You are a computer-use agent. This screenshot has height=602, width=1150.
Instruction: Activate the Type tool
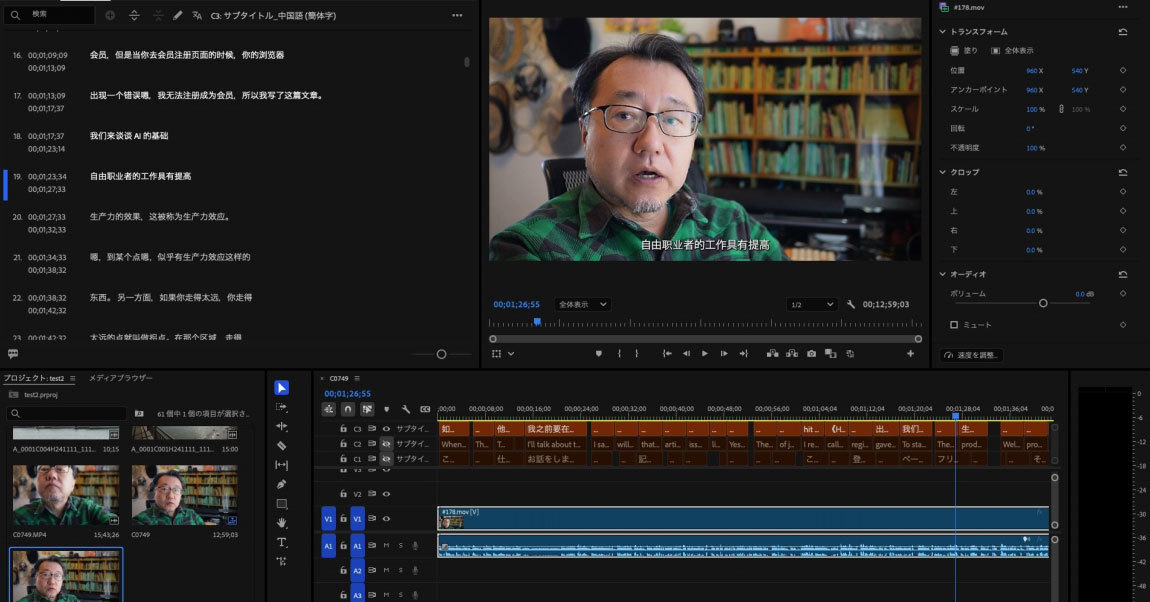[x=281, y=541]
